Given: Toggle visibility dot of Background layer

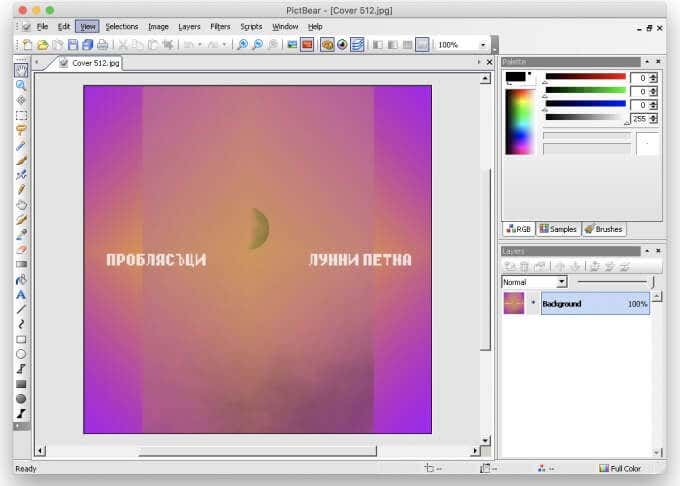Looking at the screenshot, I should 533,303.
